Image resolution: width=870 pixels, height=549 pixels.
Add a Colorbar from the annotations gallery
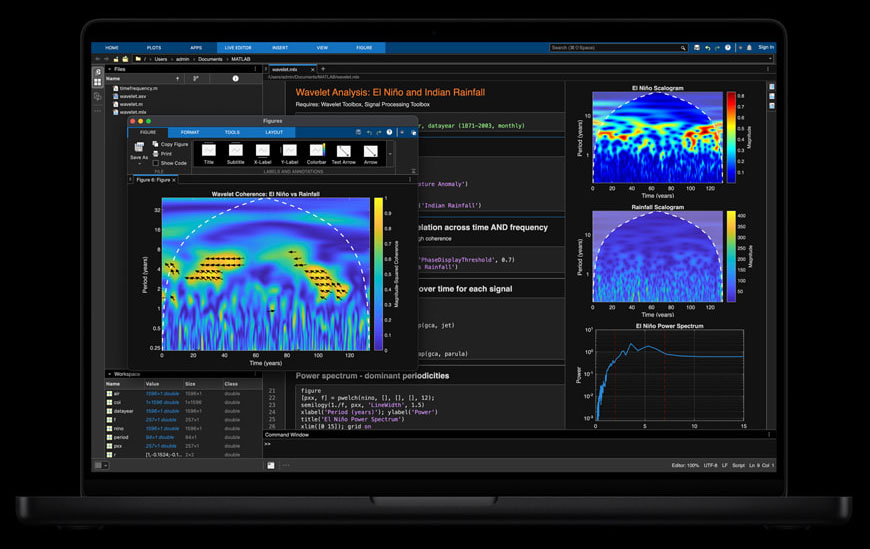pos(317,151)
